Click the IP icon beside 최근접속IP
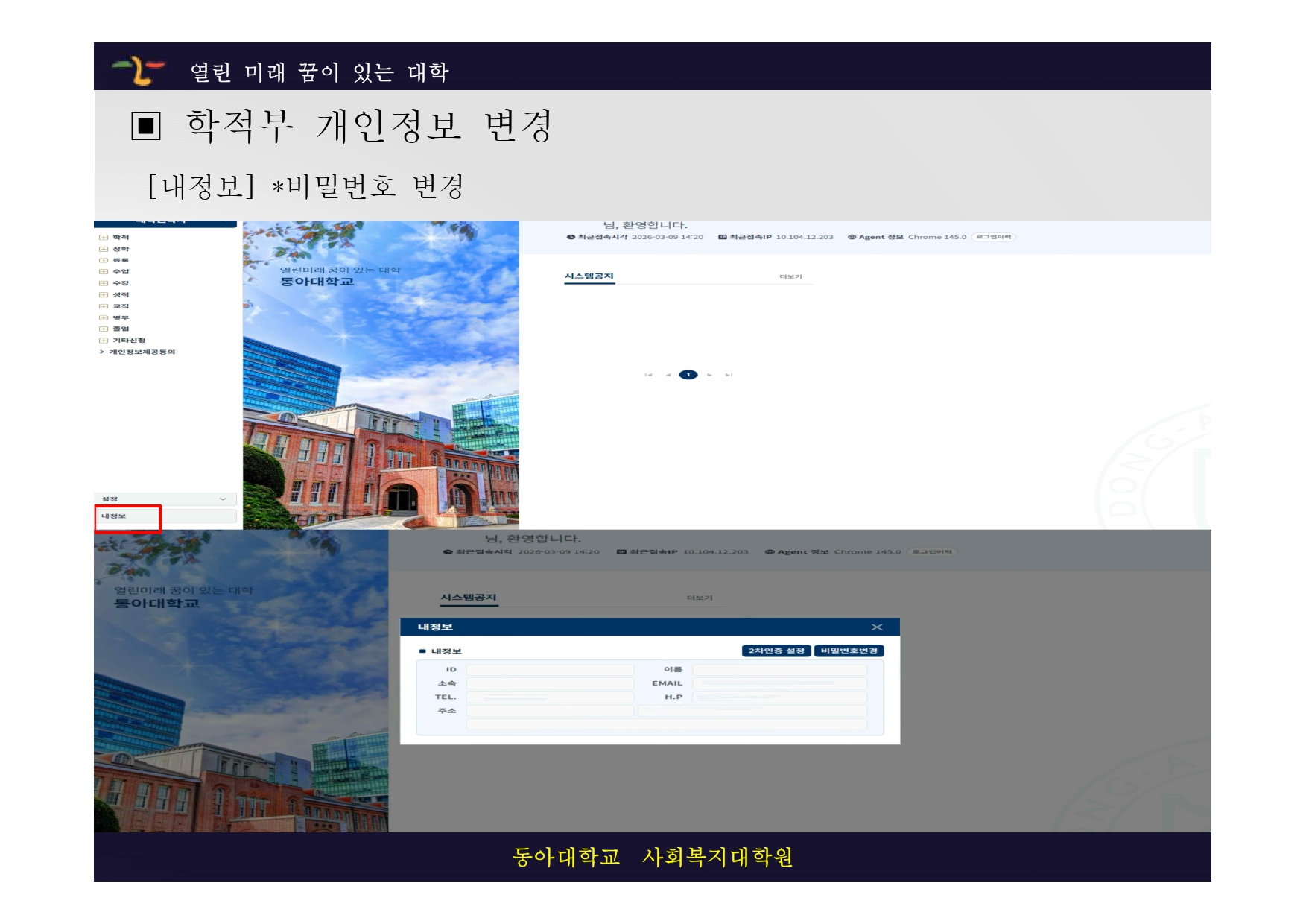The height and width of the screenshot is (924, 1306). click(x=722, y=237)
